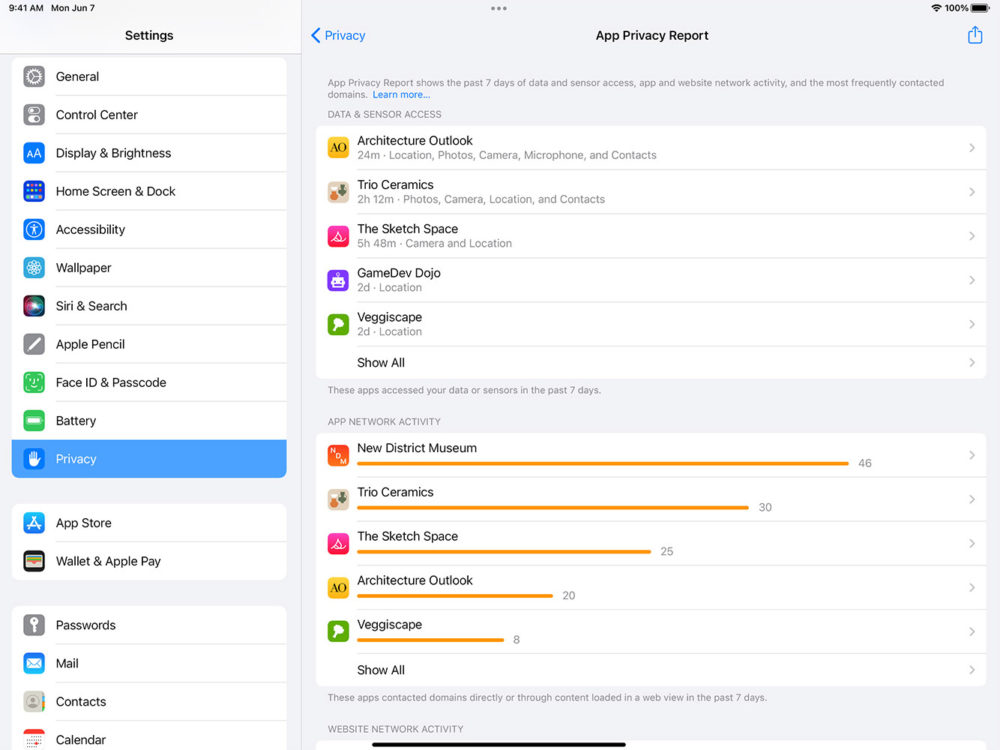Select Control Center in settings sidebar

pyautogui.click(x=97, y=115)
